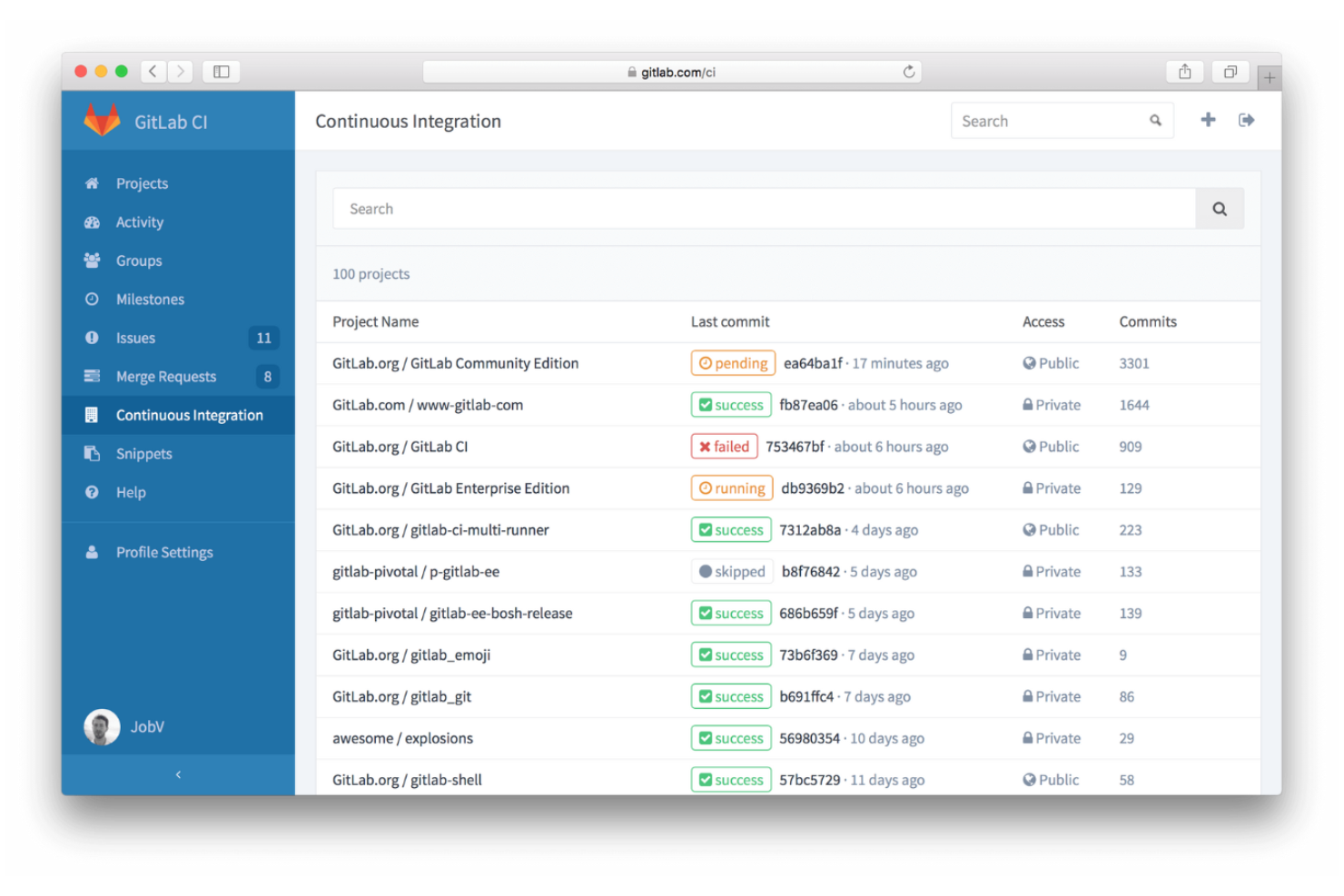1344x896 pixels.
Task: Click the failed status badge
Action: tap(724, 447)
